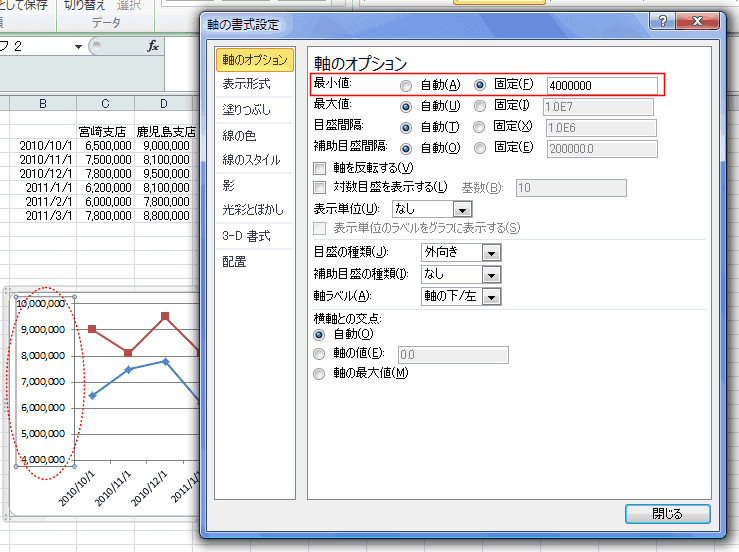
Task: Switch to 光彩とぼかし category
Action: [255, 210]
